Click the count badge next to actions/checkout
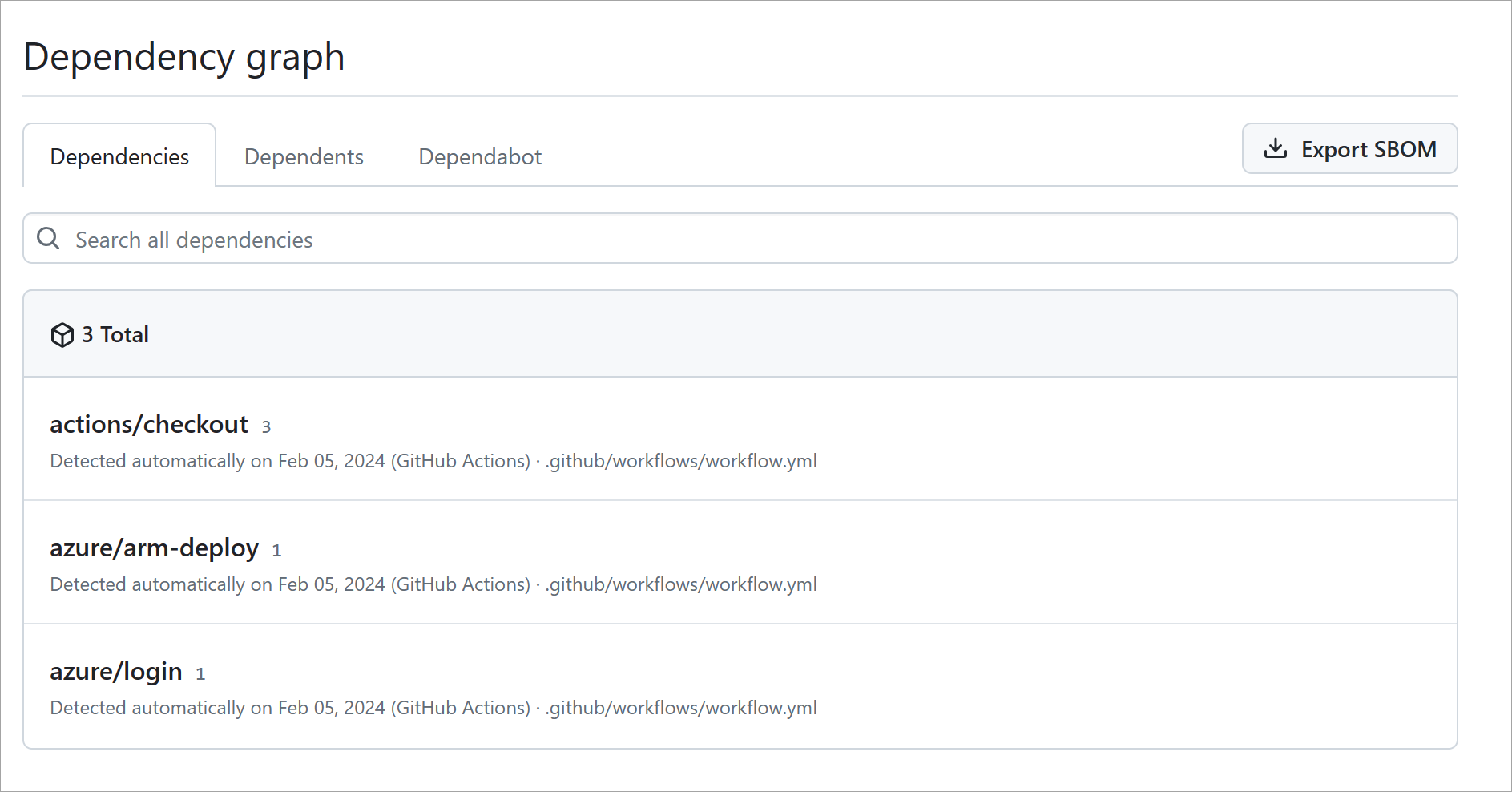 coord(266,427)
